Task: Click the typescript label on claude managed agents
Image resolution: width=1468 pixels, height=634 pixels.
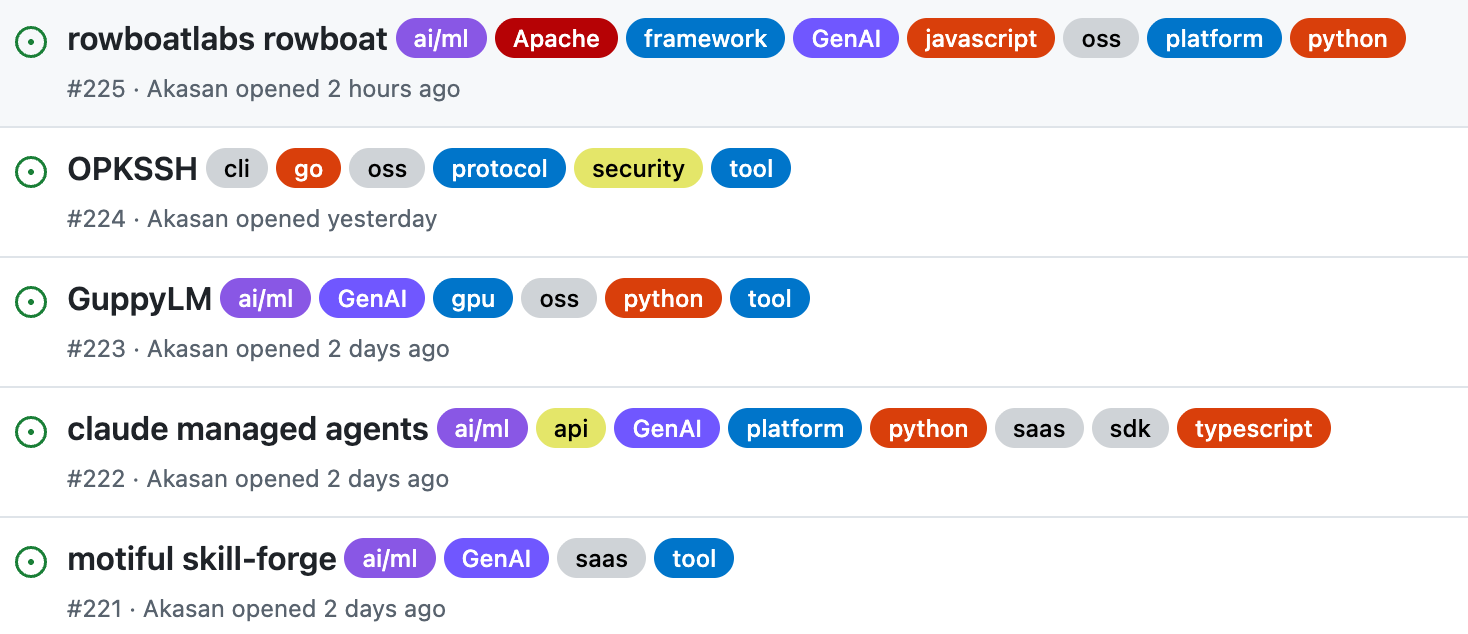Action: point(1254,429)
